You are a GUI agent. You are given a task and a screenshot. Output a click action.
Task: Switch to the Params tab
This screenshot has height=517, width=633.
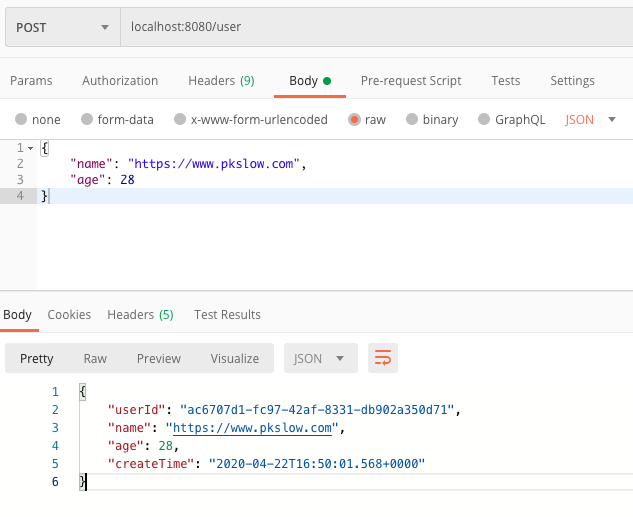pos(31,81)
